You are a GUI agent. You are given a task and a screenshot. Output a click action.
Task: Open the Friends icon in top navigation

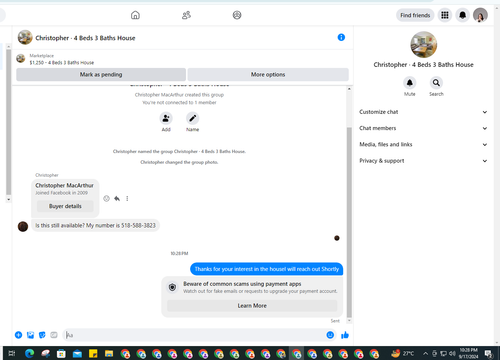click(x=186, y=15)
